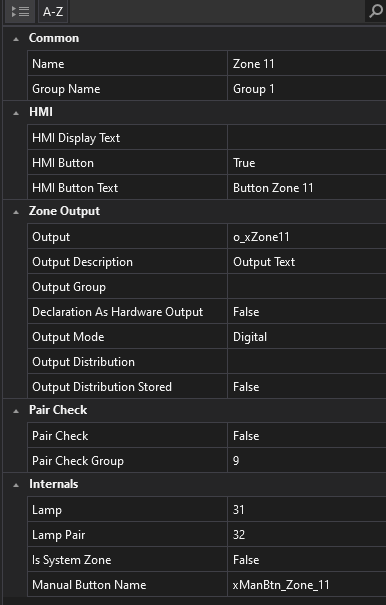Viewport: 386px width, 605px height.
Task: Select the Output value o_xZone11
Action: 307,237
